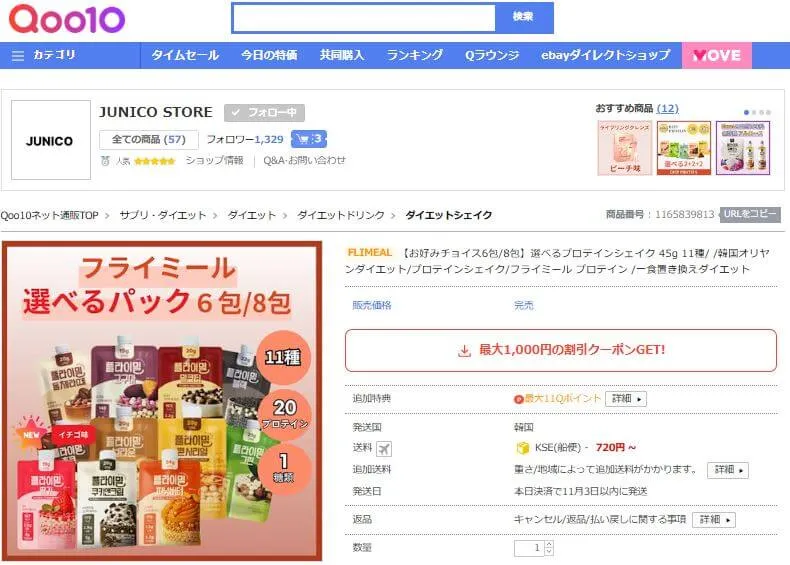This screenshot has height=565, width=790.
Task: Open the ランキング tab
Action: pos(414,55)
